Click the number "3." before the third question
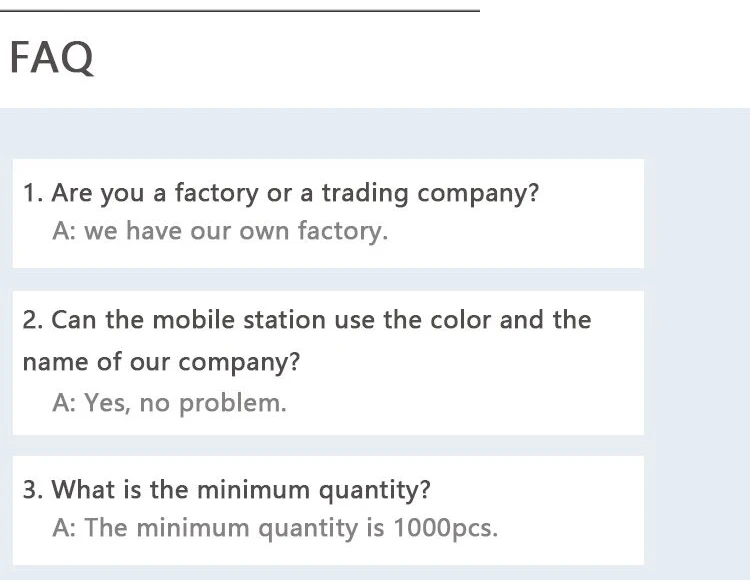The width and height of the screenshot is (750, 580). point(32,490)
